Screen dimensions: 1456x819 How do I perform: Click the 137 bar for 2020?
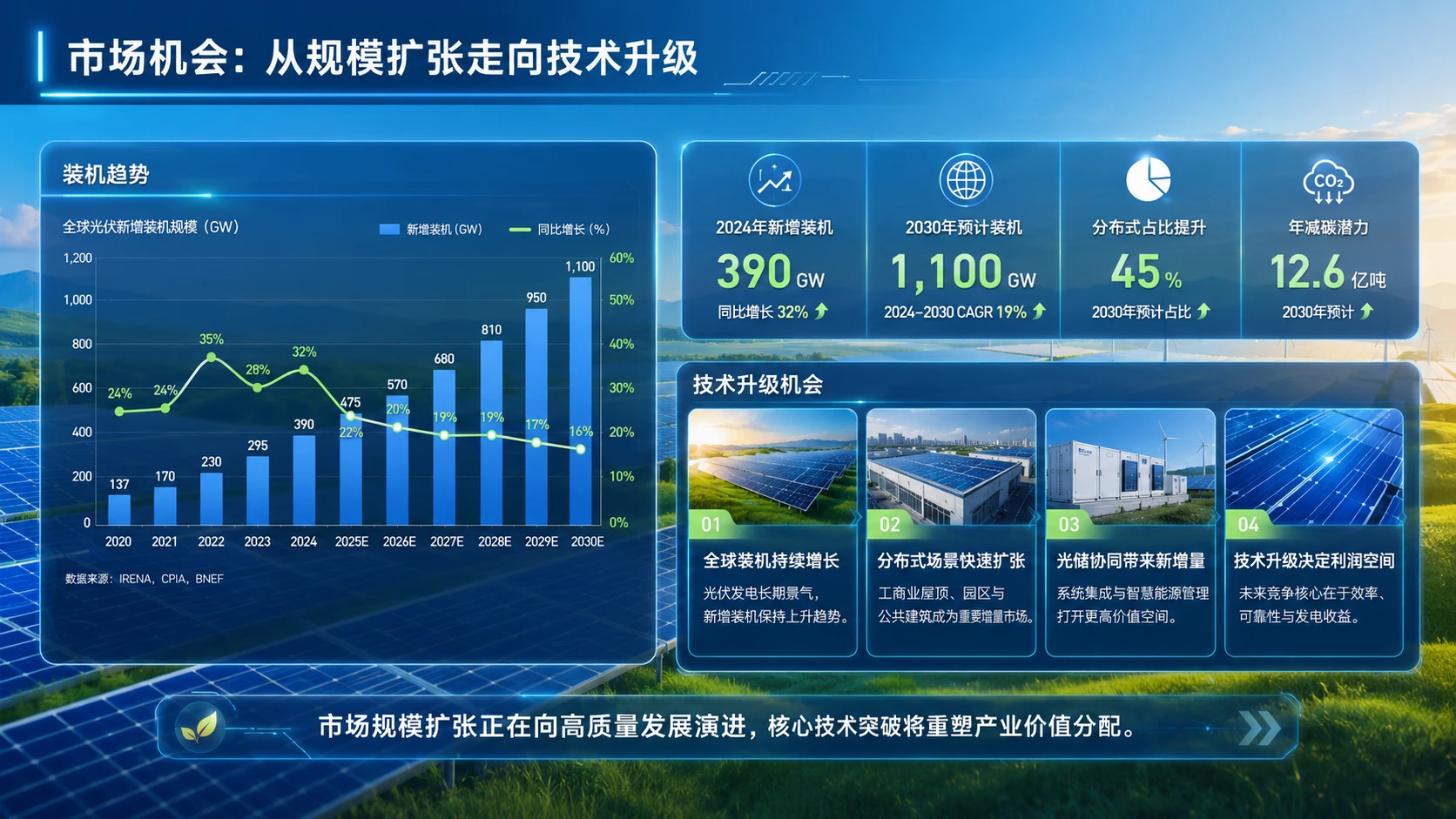click(119, 510)
